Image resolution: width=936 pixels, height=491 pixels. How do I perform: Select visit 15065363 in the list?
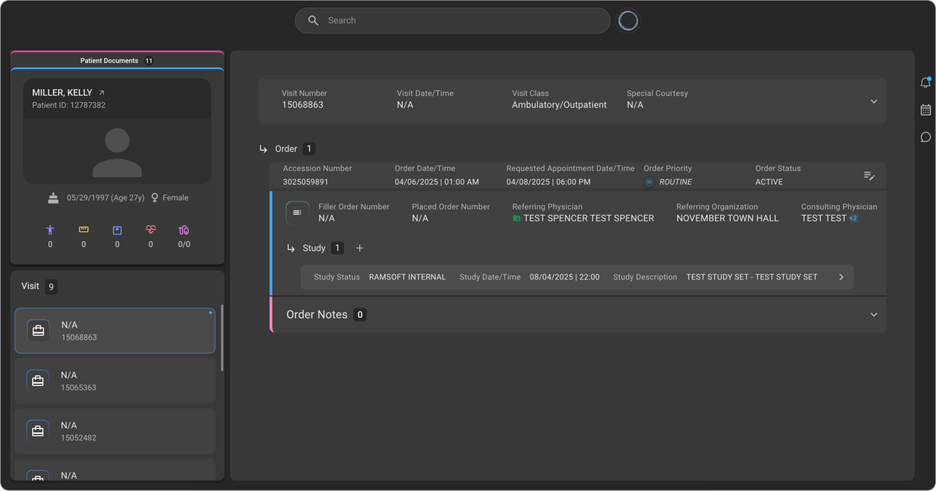(x=115, y=381)
